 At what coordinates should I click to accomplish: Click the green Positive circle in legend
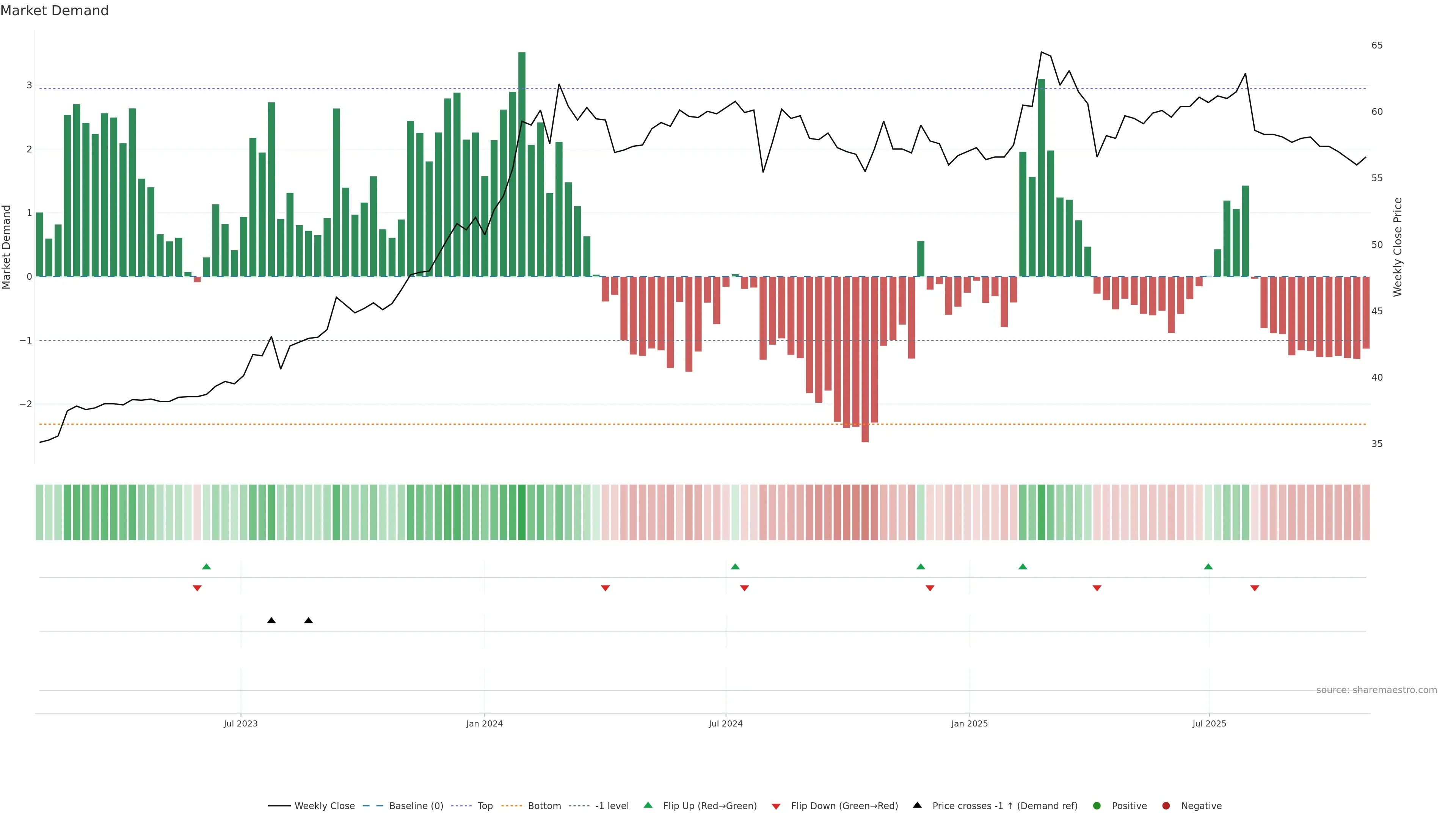[x=1097, y=806]
